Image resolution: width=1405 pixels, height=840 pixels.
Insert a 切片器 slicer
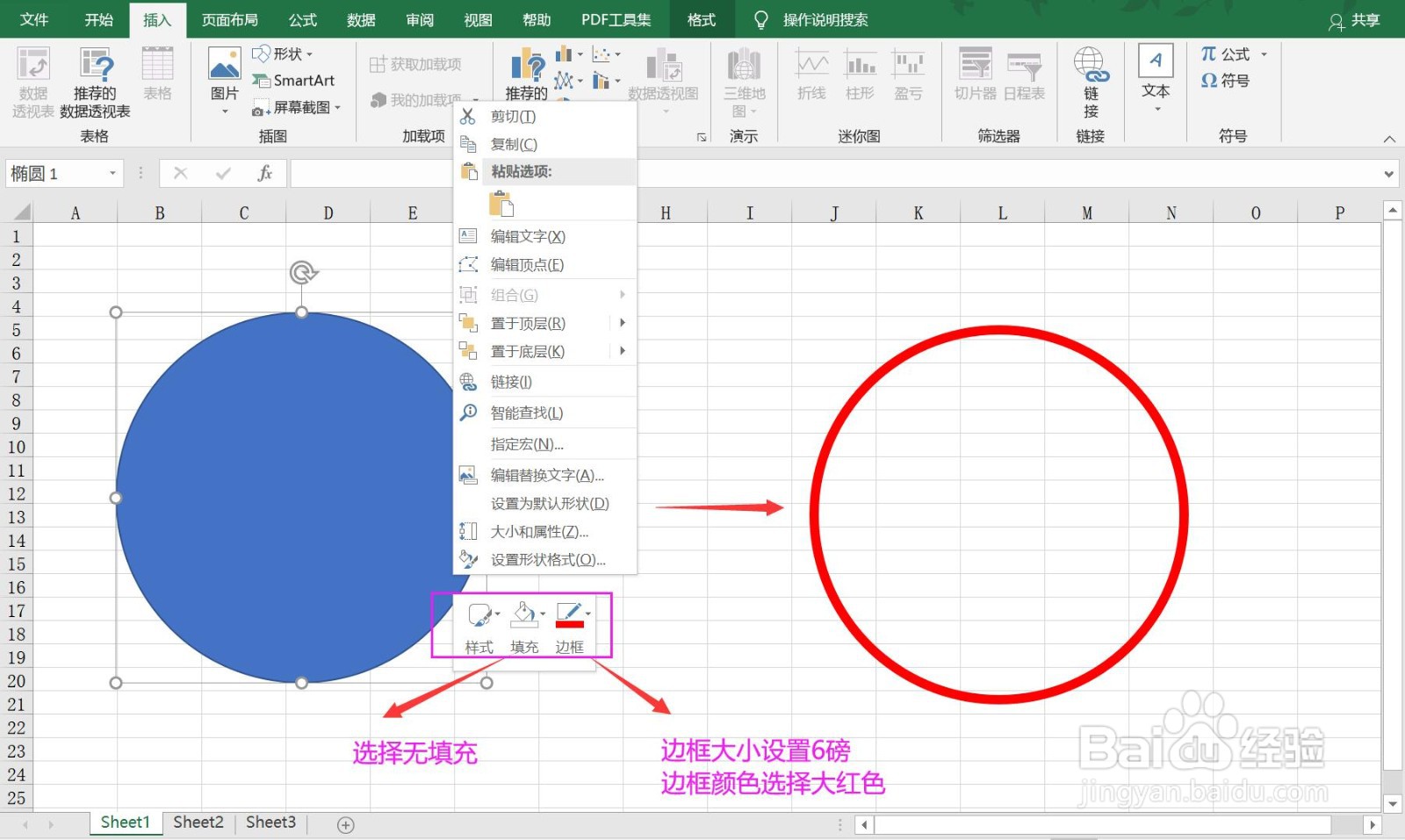[x=973, y=79]
